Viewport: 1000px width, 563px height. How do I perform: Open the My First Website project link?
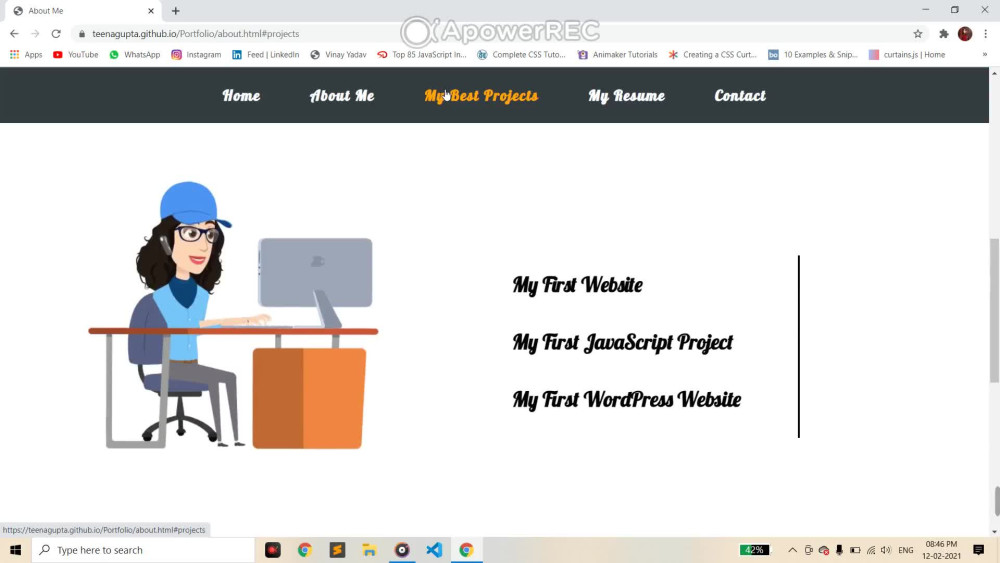point(577,285)
